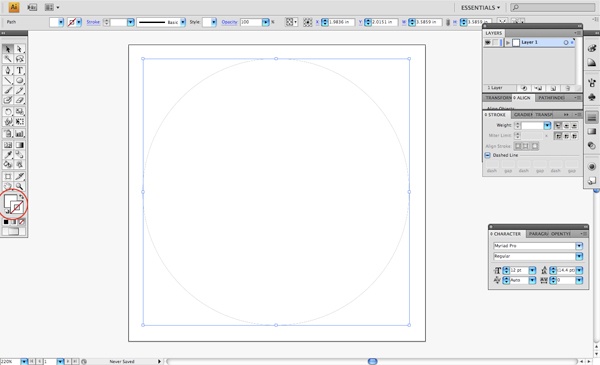This screenshot has width=600, height=365.
Task: Pick the Eraser tool
Action: point(20,100)
